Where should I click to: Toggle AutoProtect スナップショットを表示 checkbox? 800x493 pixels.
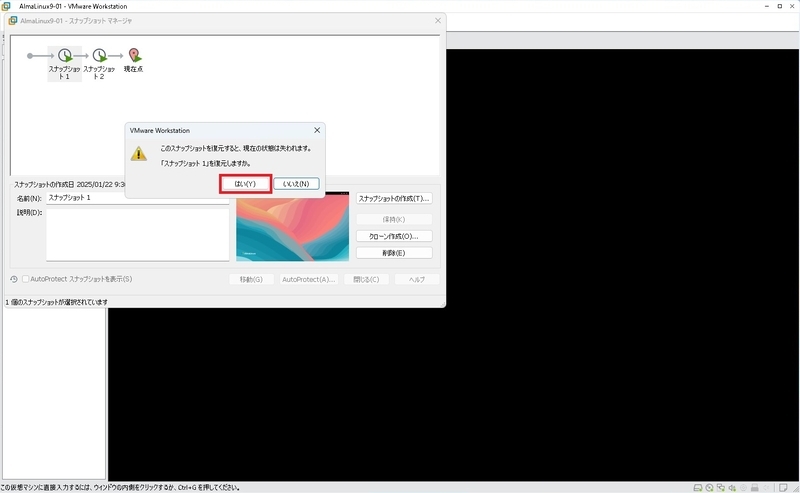click(25, 279)
